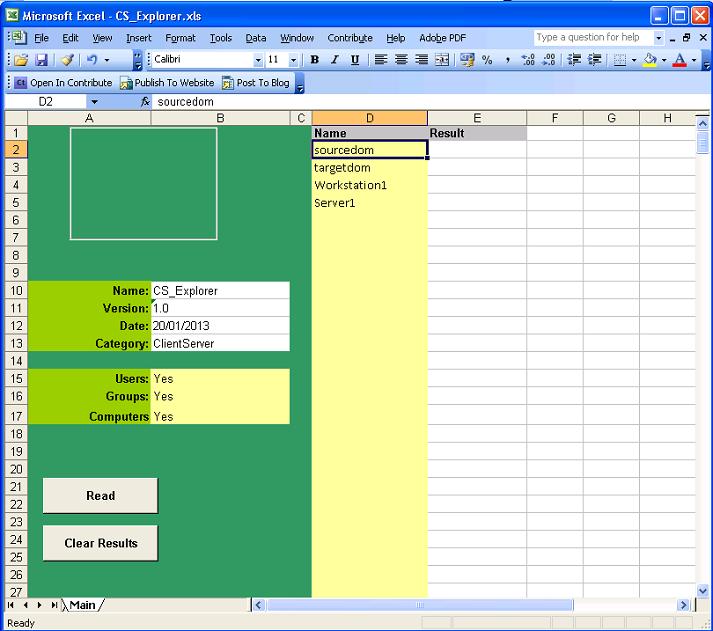Image resolution: width=713 pixels, height=631 pixels.
Task: Toggle Bold formatting
Action: [x=315, y=60]
